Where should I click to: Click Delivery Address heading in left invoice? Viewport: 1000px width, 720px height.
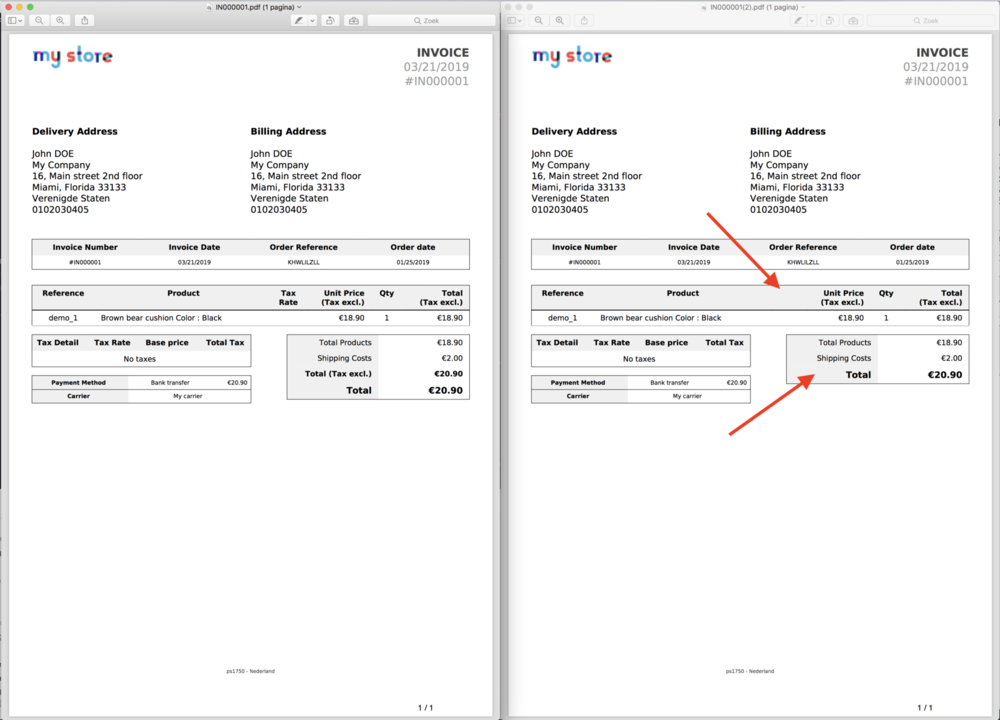pos(75,131)
